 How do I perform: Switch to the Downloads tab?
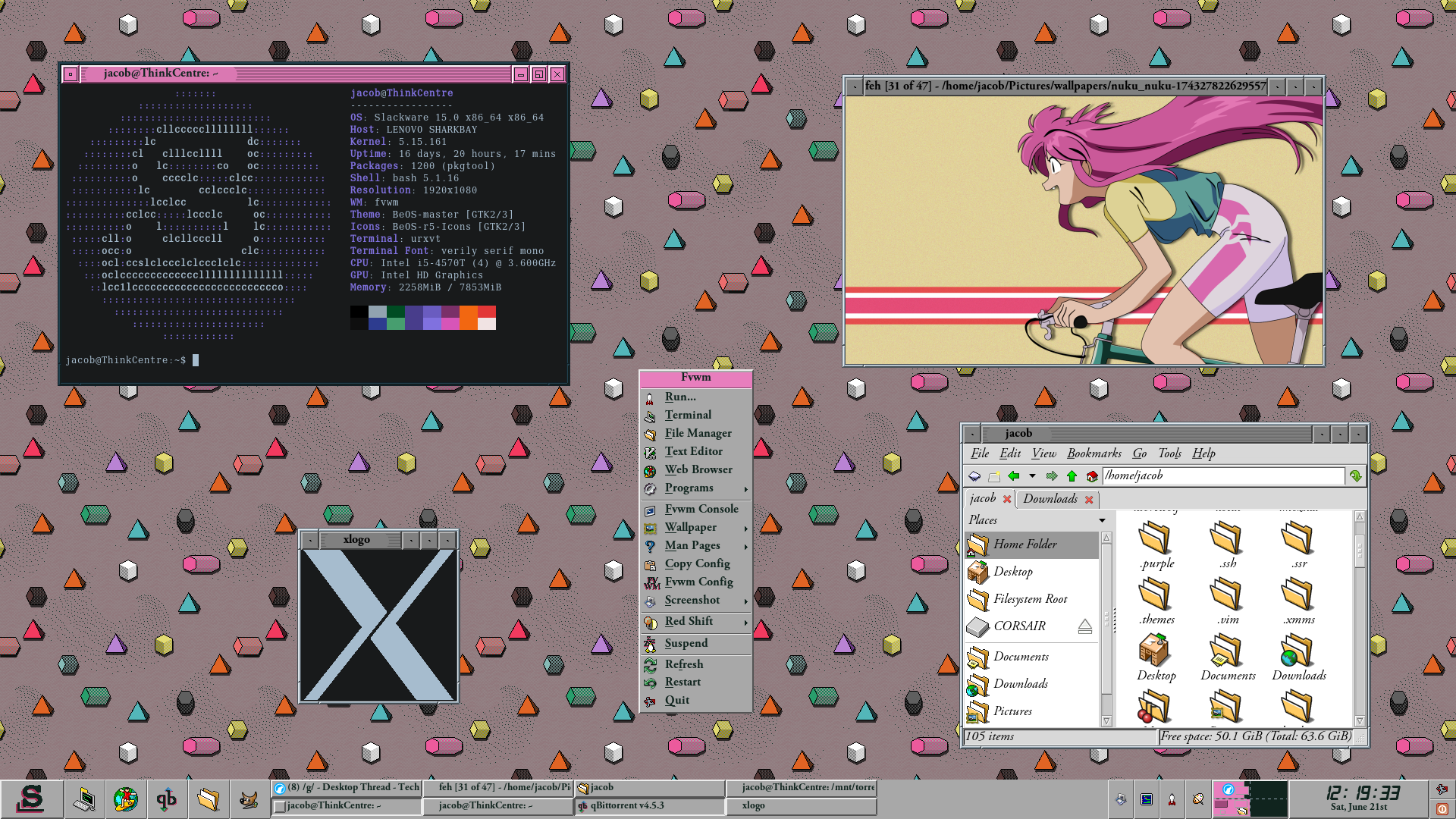[1050, 499]
